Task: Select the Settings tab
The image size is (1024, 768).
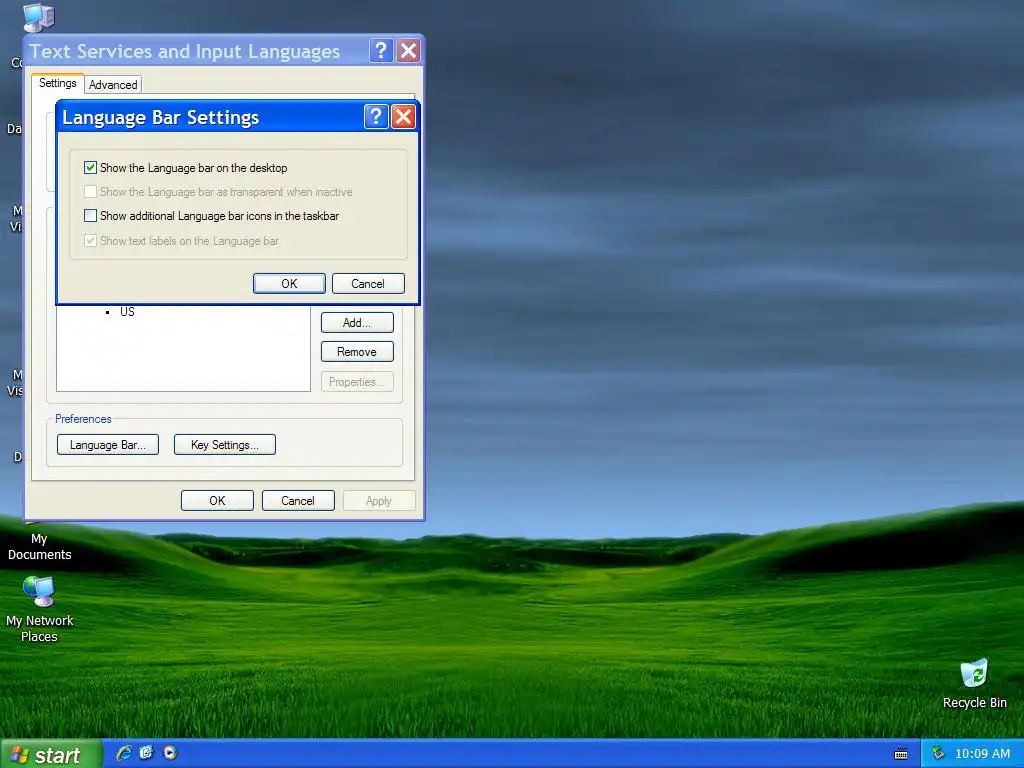Action: click(x=57, y=84)
